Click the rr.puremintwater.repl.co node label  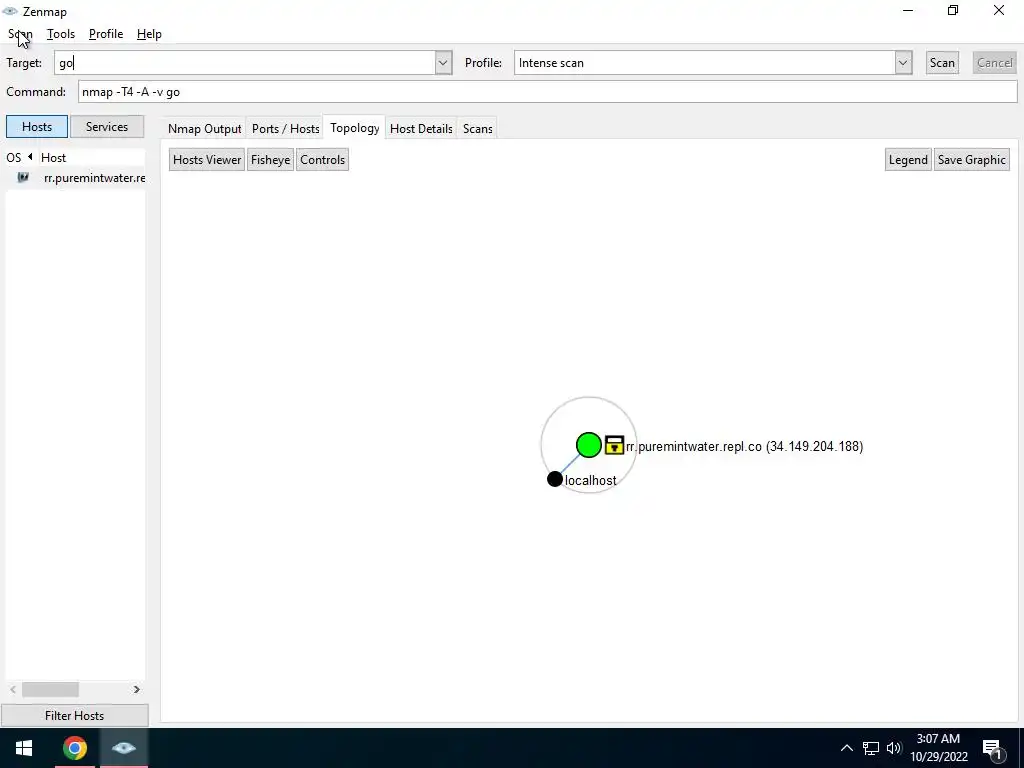(744, 447)
